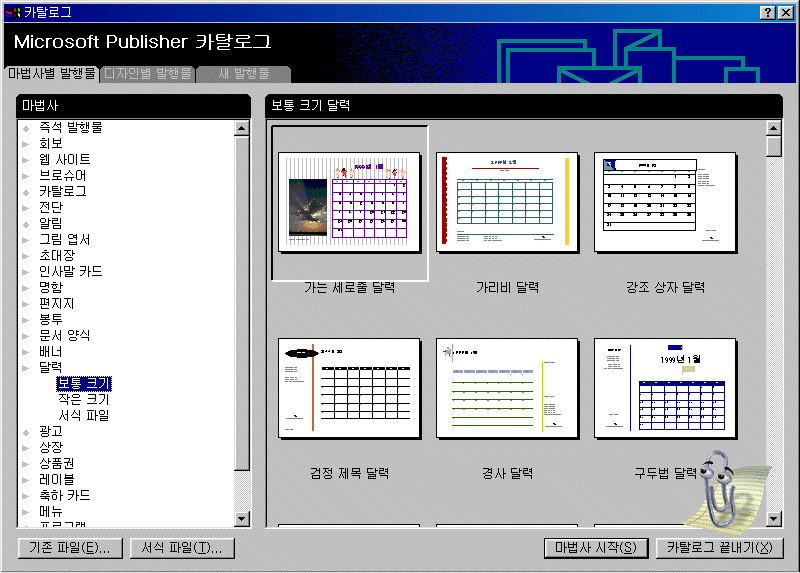The image size is (800, 573).
Task: Open the 마법사별 발행물 tab
Action: click(52, 73)
